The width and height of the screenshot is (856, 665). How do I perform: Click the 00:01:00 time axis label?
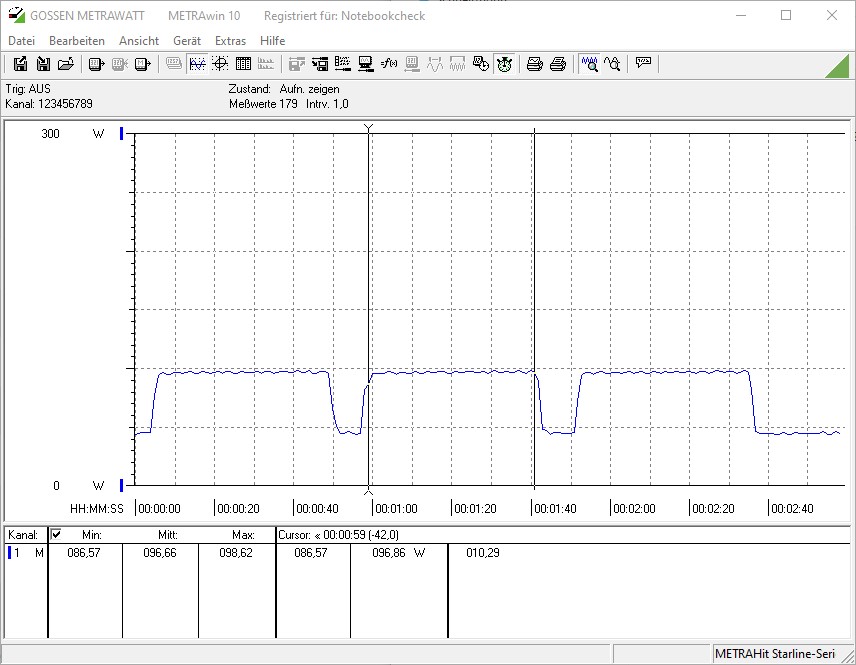click(396, 508)
